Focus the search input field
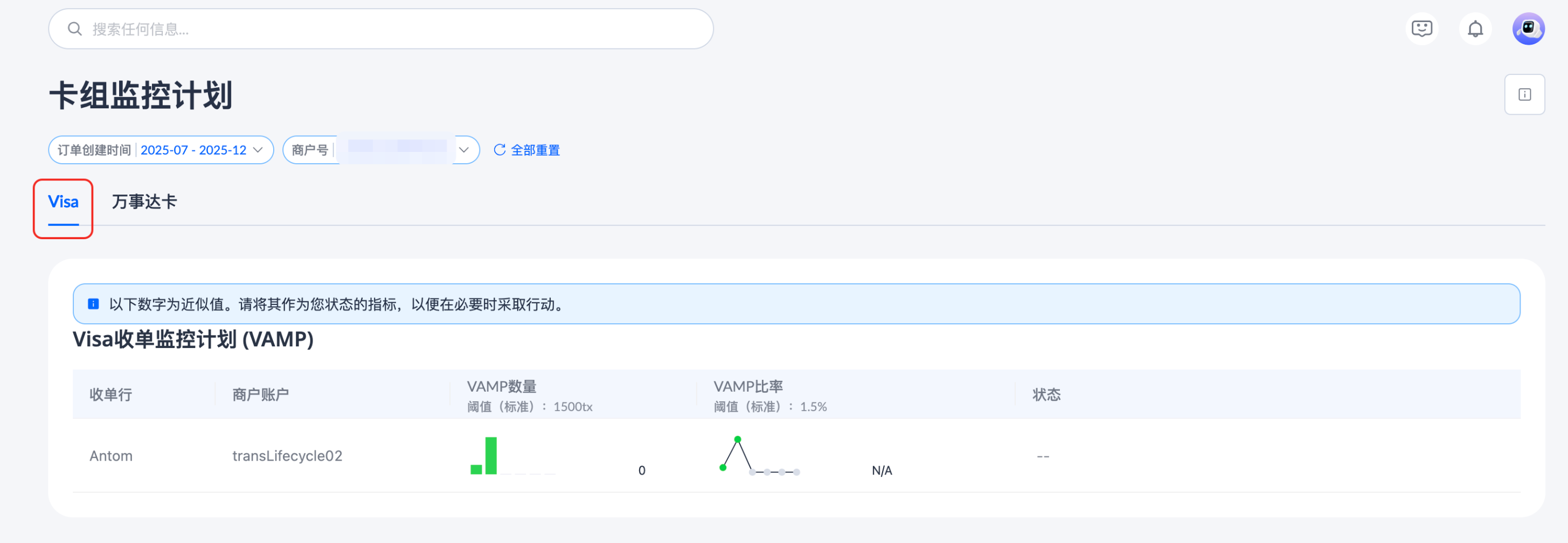 coord(381,29)
